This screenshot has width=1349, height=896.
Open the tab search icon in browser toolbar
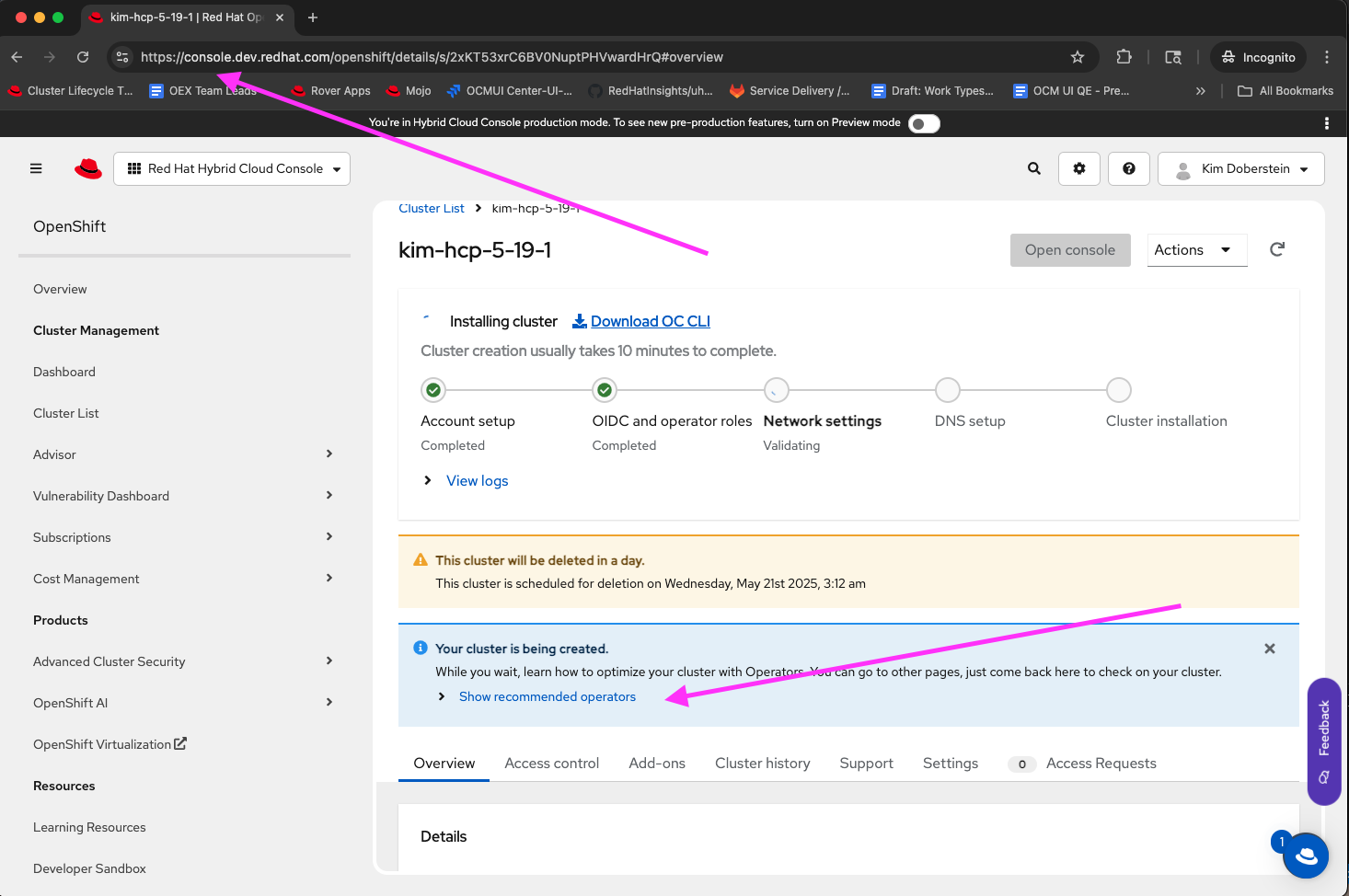(1173, 57)
